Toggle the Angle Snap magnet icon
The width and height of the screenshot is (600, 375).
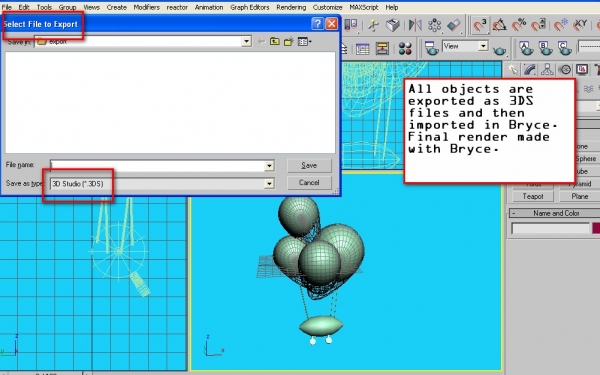click(499, 26)
